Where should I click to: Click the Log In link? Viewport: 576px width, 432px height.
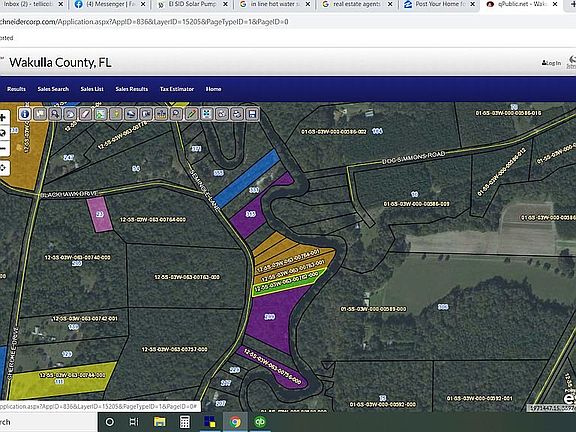click(551, 63)
